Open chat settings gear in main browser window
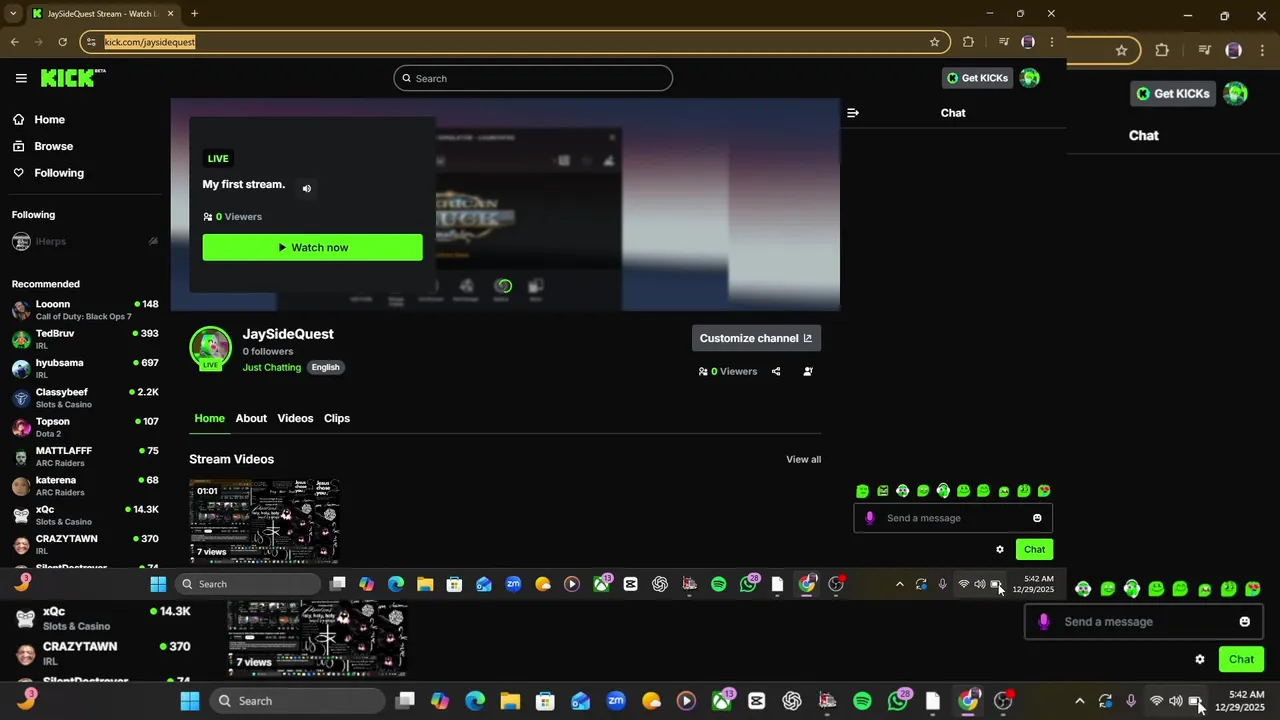 pos(1000,549)
